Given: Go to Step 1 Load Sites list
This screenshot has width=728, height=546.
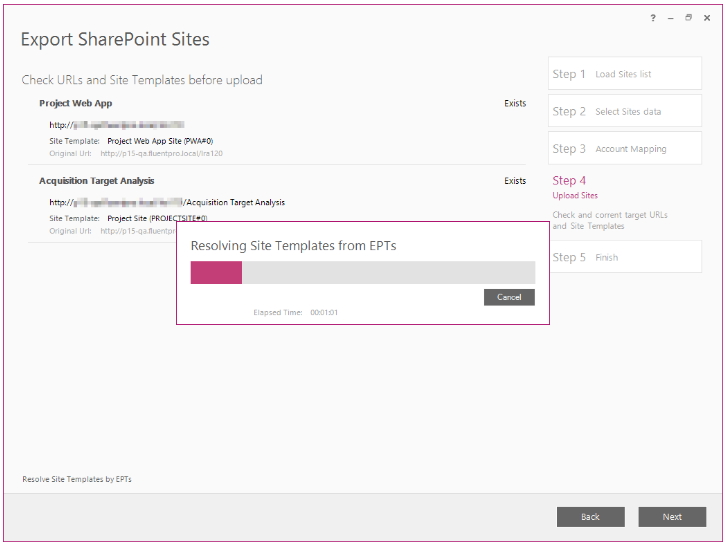Looking at the screenshot, I should click(x=624, y=73).
